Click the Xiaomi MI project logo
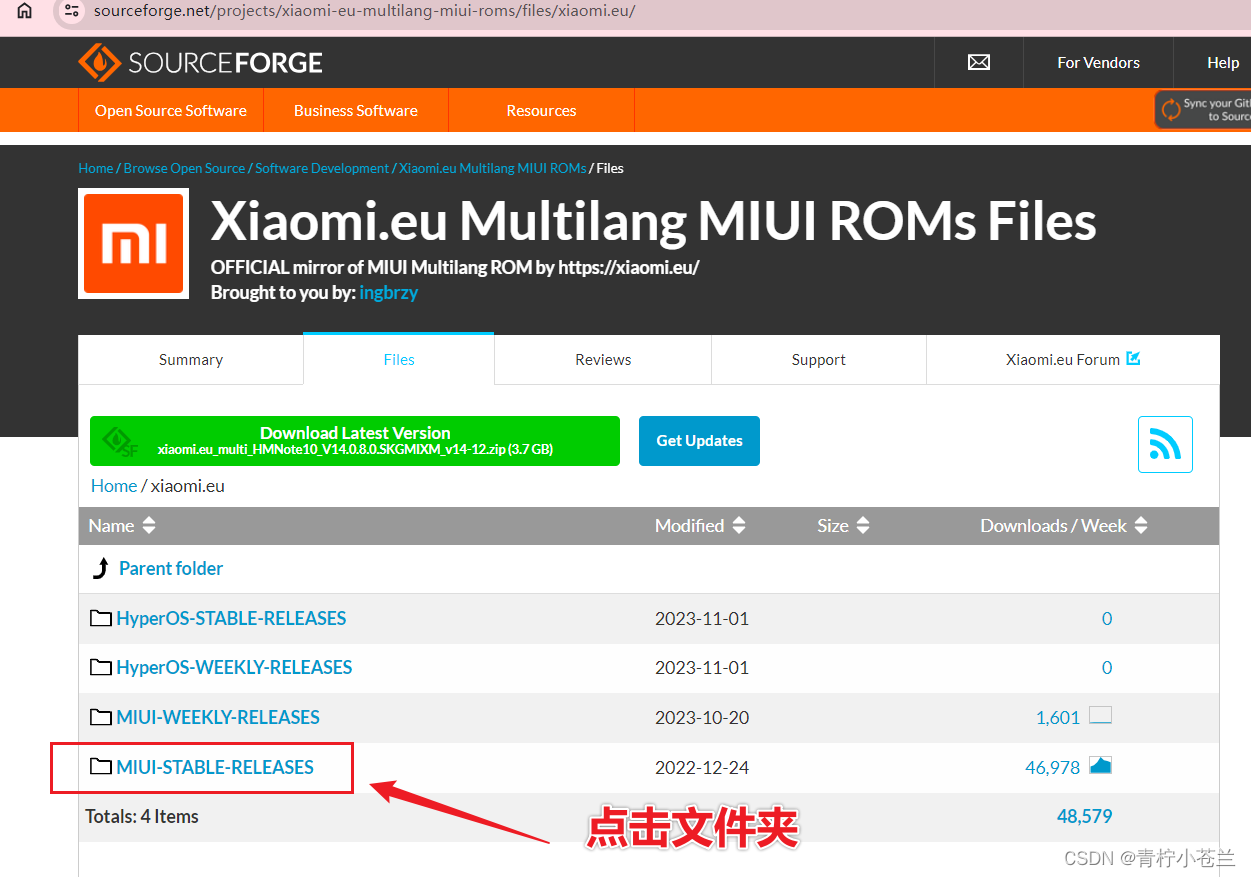This screenshot has width=1251, height=877. click(133, 243)
